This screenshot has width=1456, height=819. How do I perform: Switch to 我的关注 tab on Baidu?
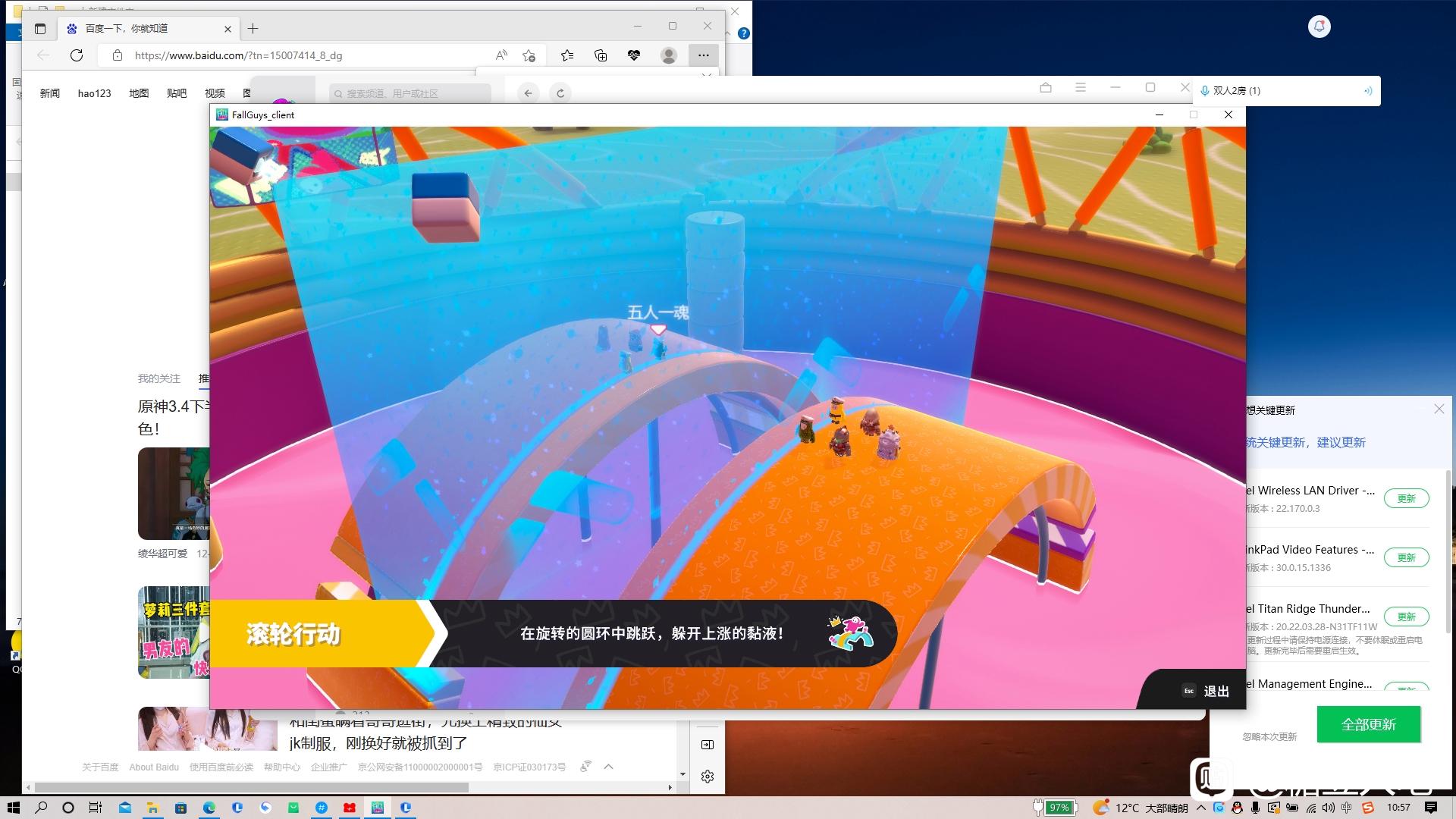click(159, 378)
